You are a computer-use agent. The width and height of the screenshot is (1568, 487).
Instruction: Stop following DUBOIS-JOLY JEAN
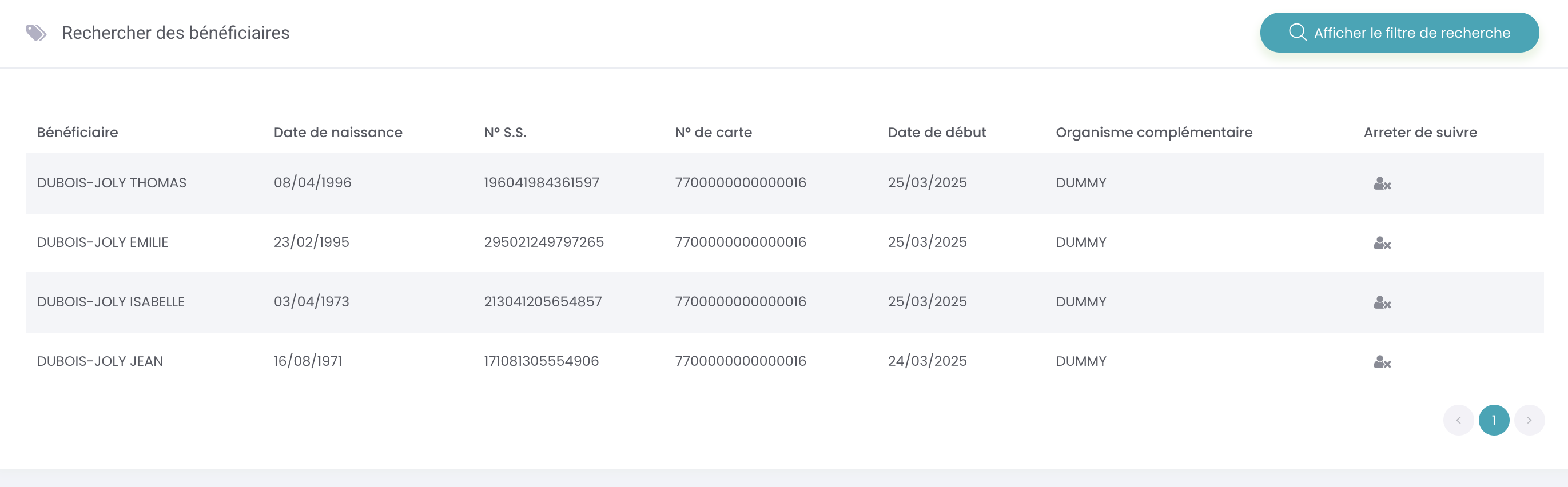pyautogui.click(x=1382, y=362)
